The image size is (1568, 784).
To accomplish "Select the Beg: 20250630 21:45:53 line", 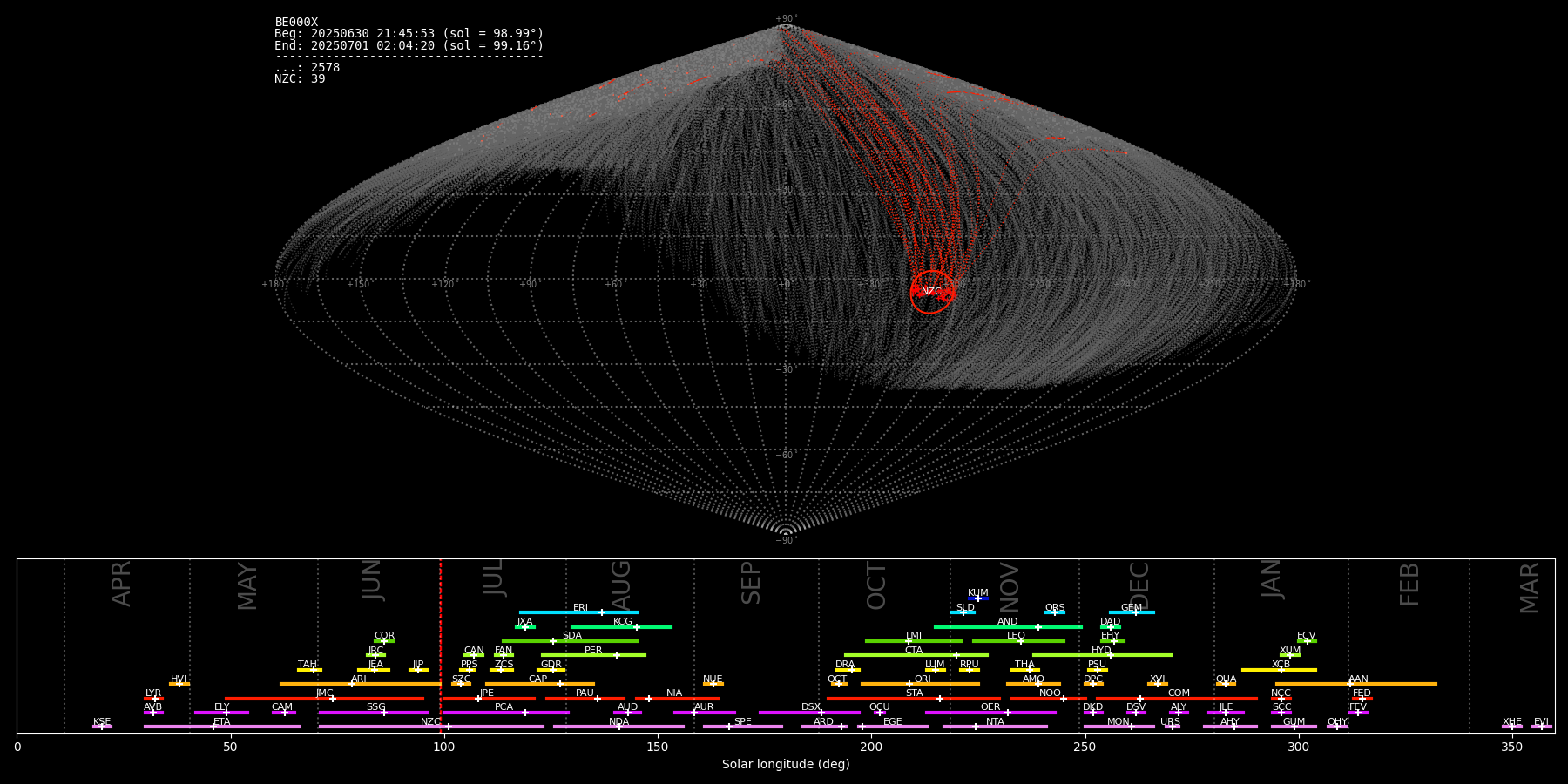I will (409, 34).
